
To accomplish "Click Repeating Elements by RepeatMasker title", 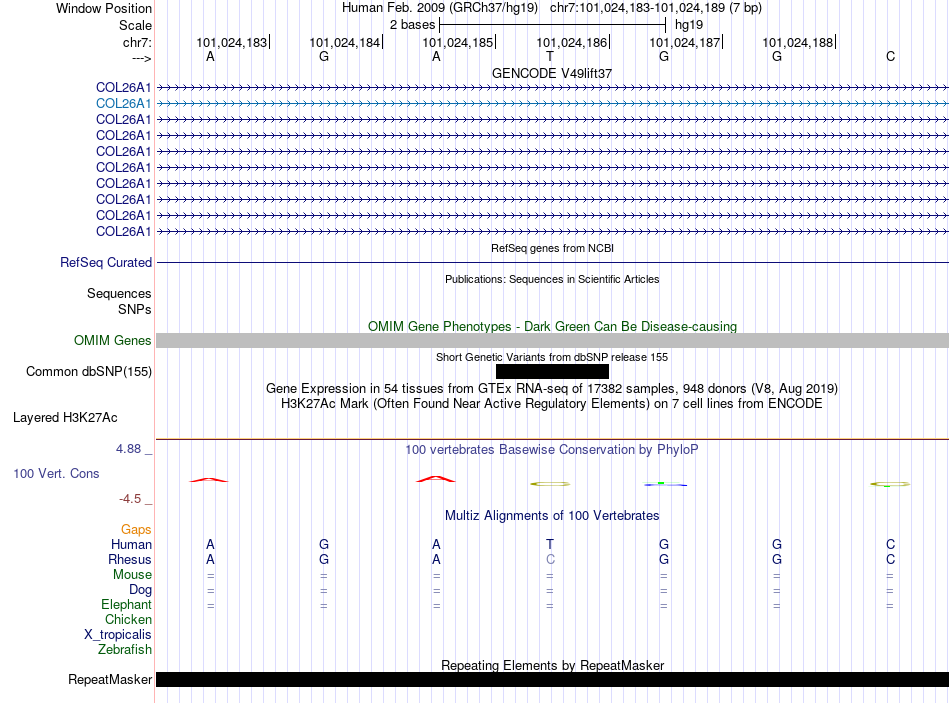I will click(x=552, y=665).
